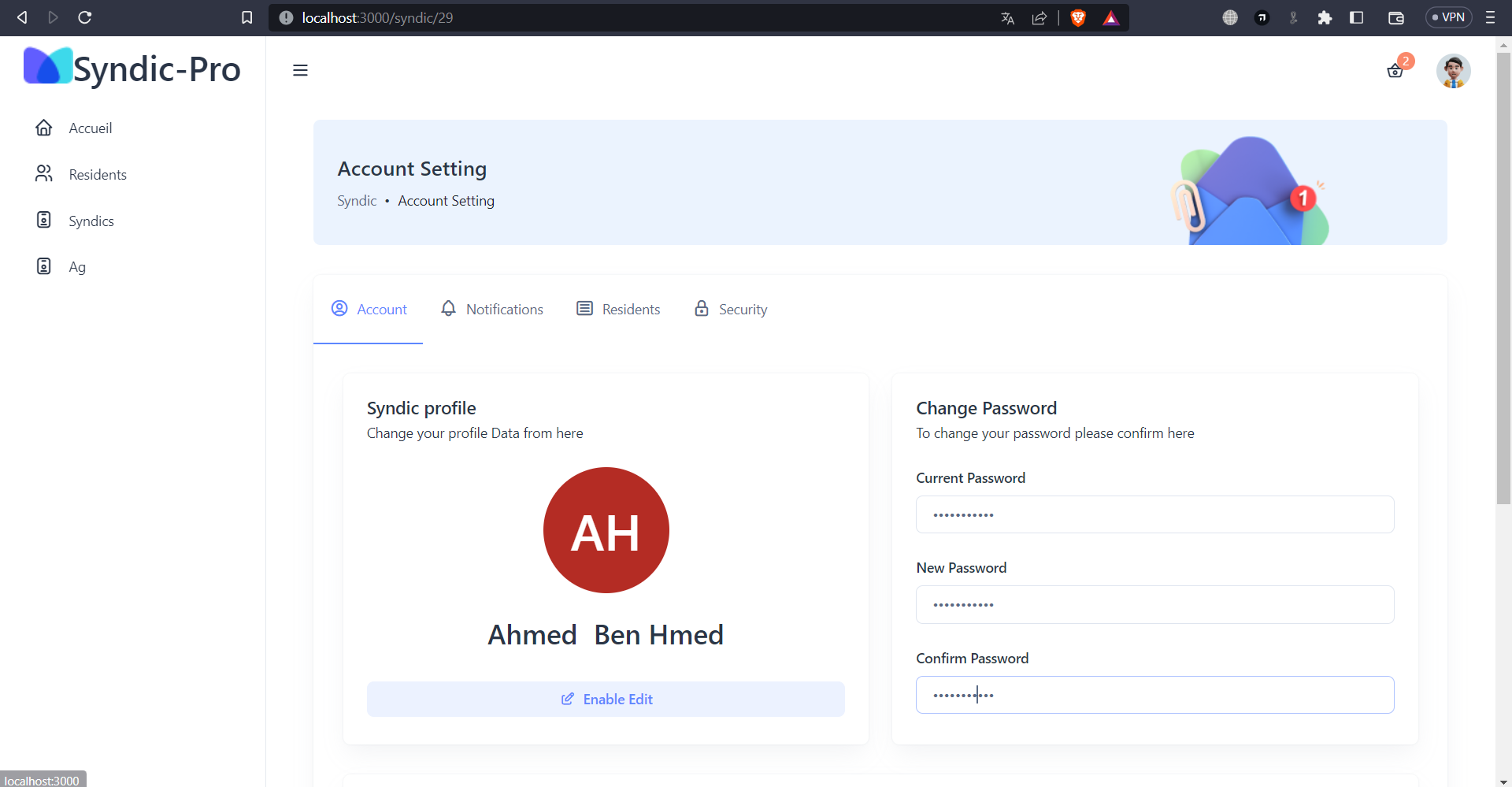Click the page vertical scrollbar
1512x787 pixels.
click(x=1503, y=315)
